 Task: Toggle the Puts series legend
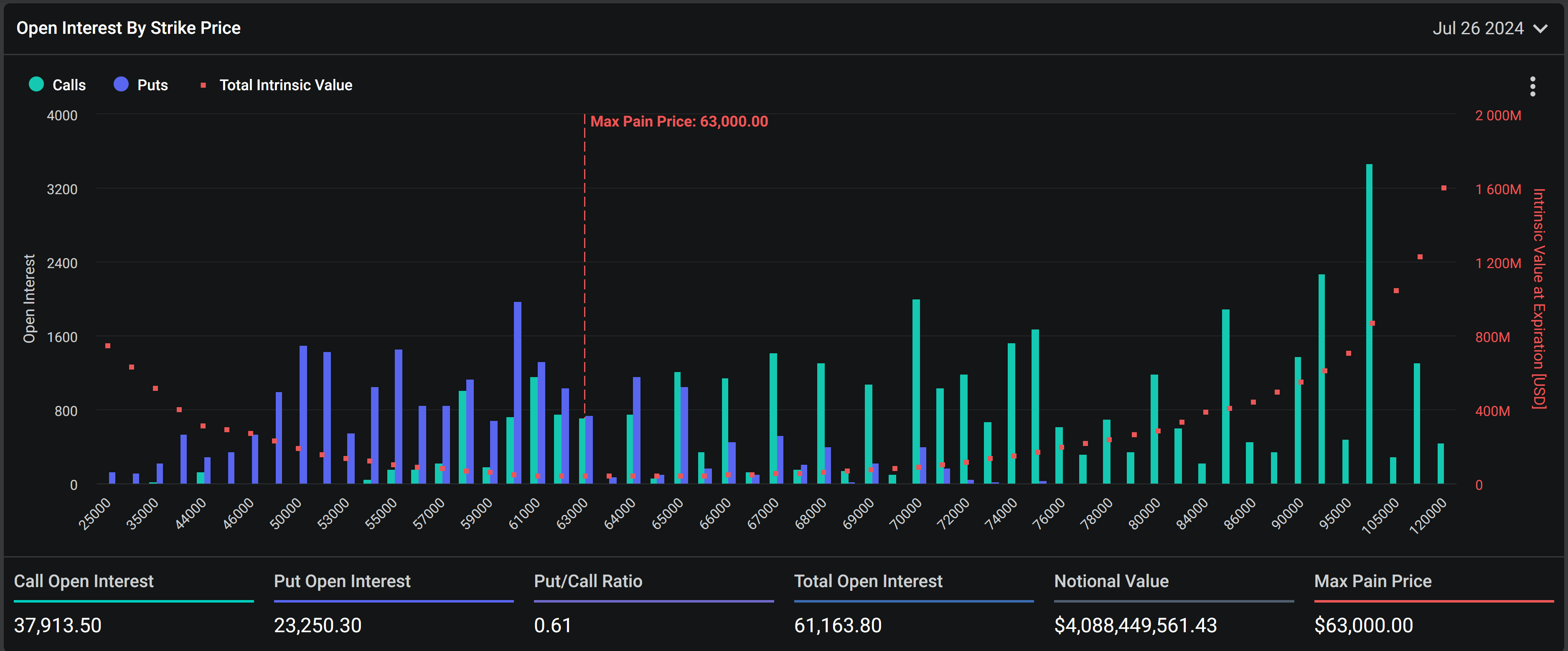(x=152, y=85)
